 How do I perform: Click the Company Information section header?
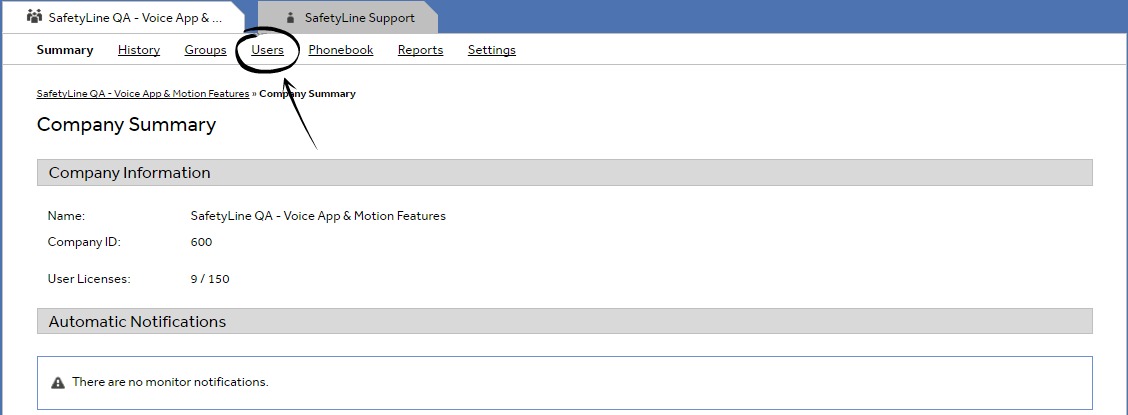[130, 173]
